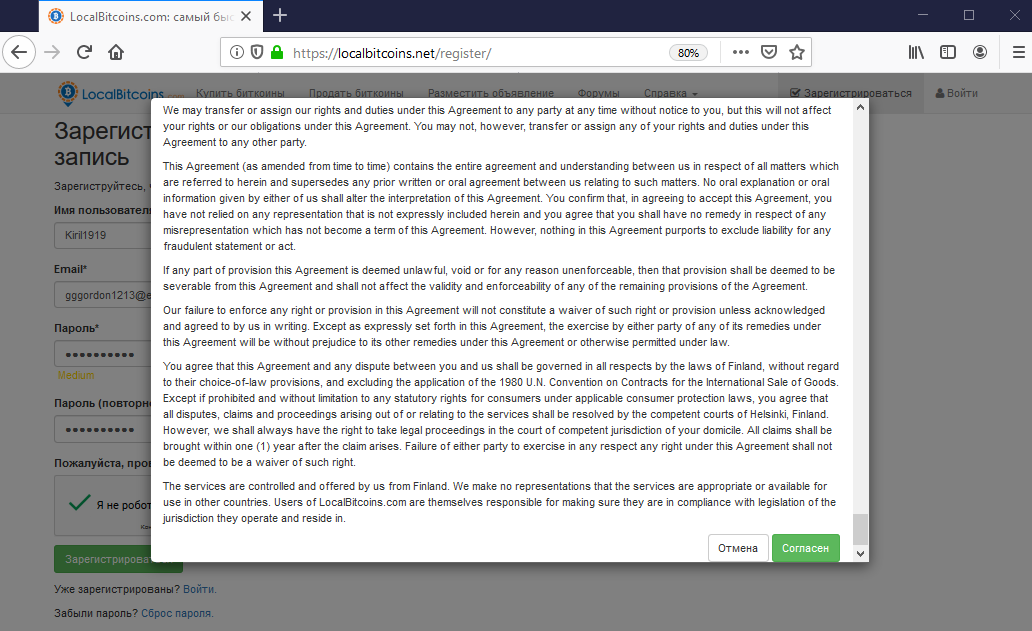Screen dimensions: 1032x631
Task: Save page to Pocket icon
Action: click(x=769, y=53)
